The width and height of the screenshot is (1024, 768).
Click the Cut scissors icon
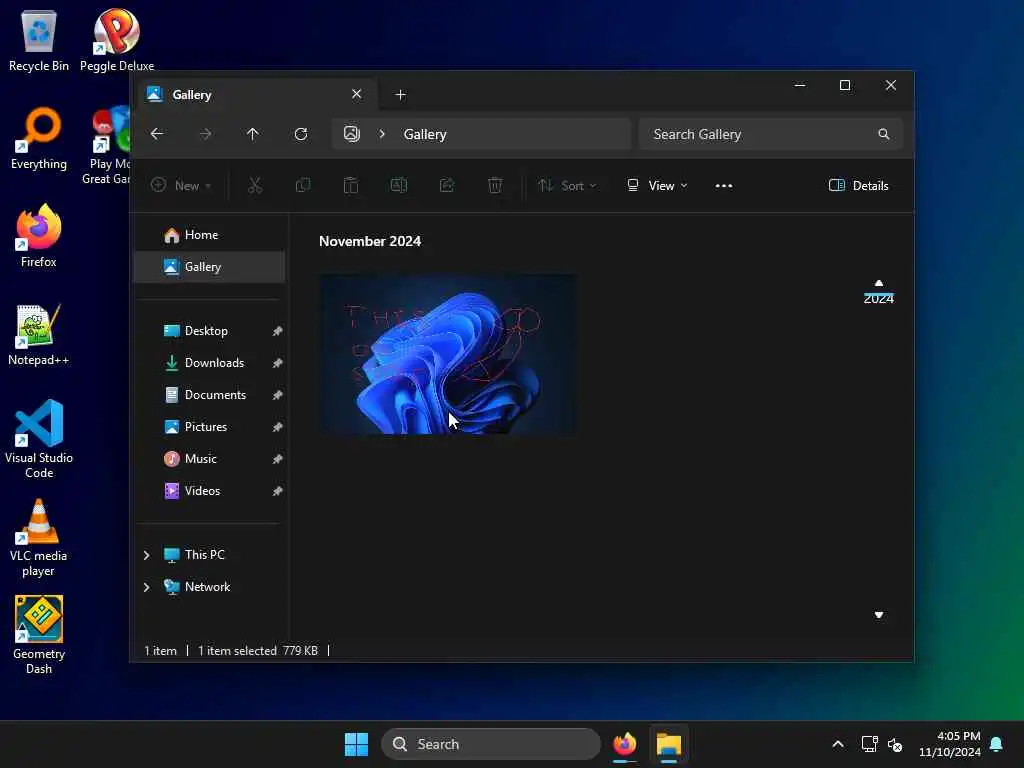(255, 185)
